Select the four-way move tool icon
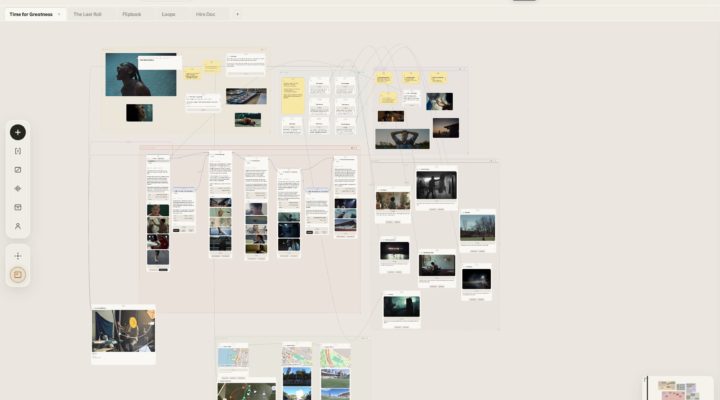This screenshot has height=400, width=720. pos(18,256)
